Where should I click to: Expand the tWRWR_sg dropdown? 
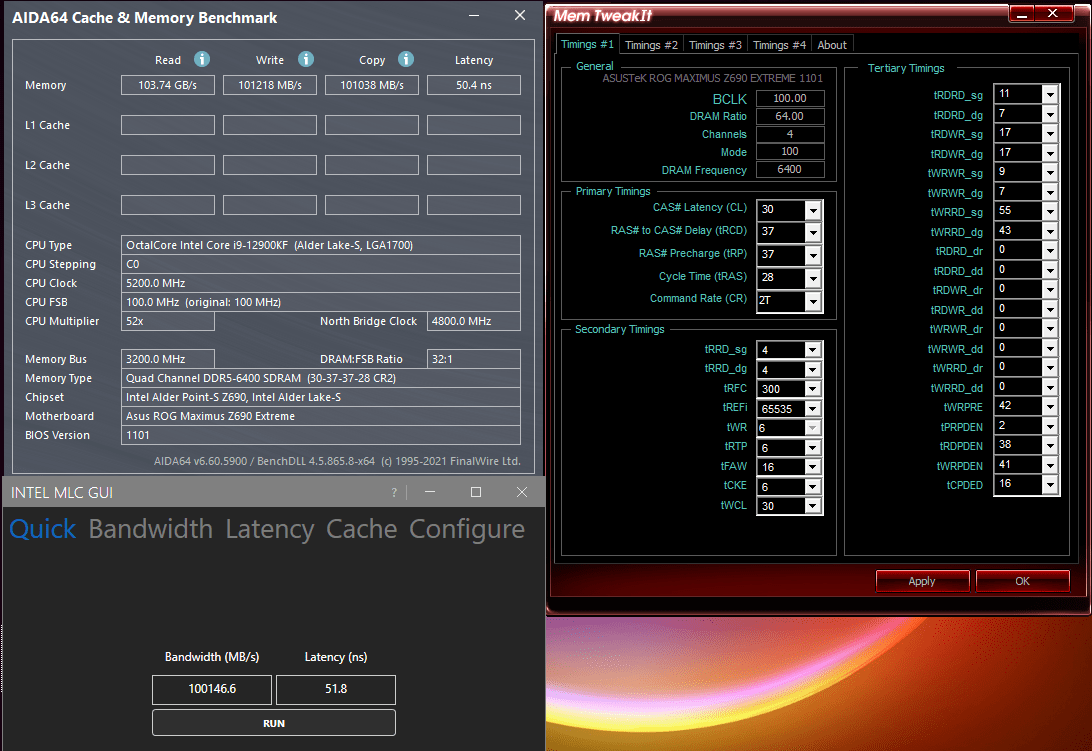click(x=1050, y=172)
